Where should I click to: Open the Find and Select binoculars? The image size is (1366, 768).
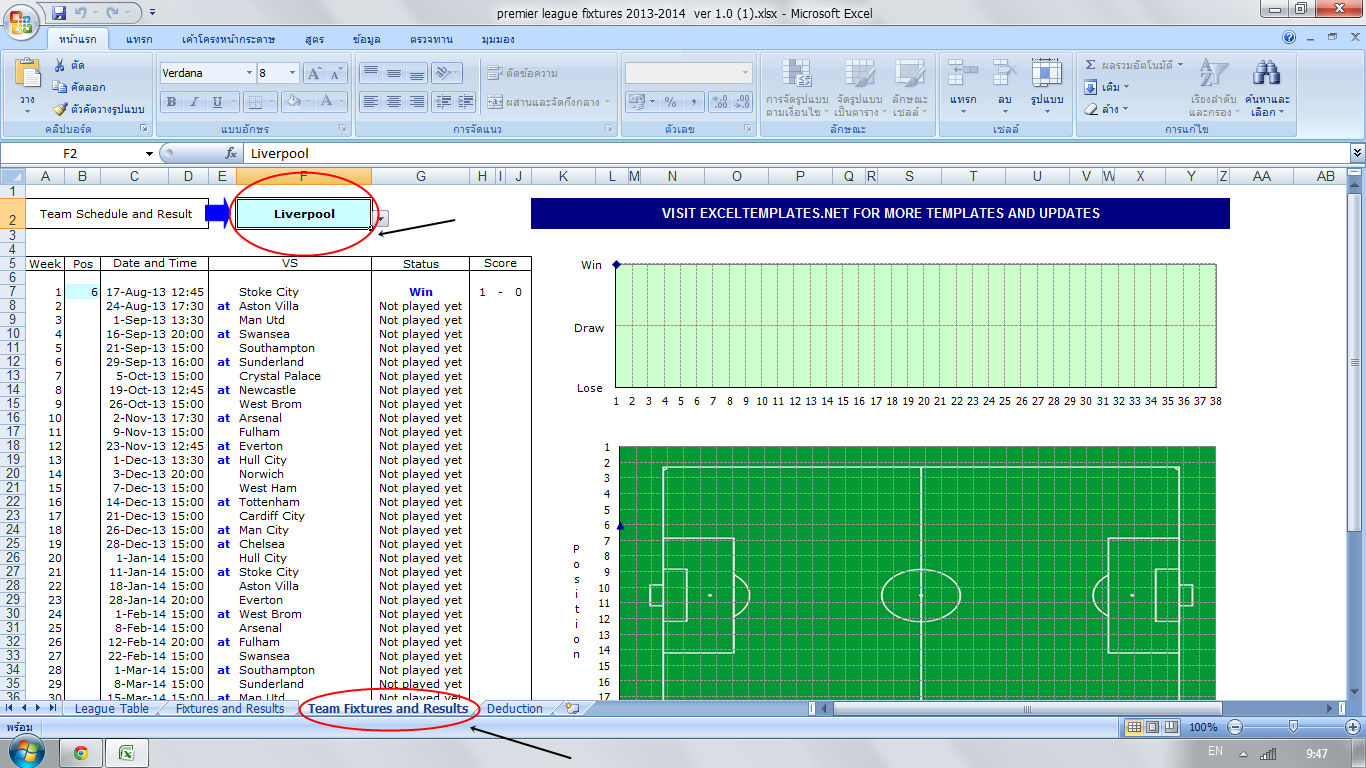1267,87
